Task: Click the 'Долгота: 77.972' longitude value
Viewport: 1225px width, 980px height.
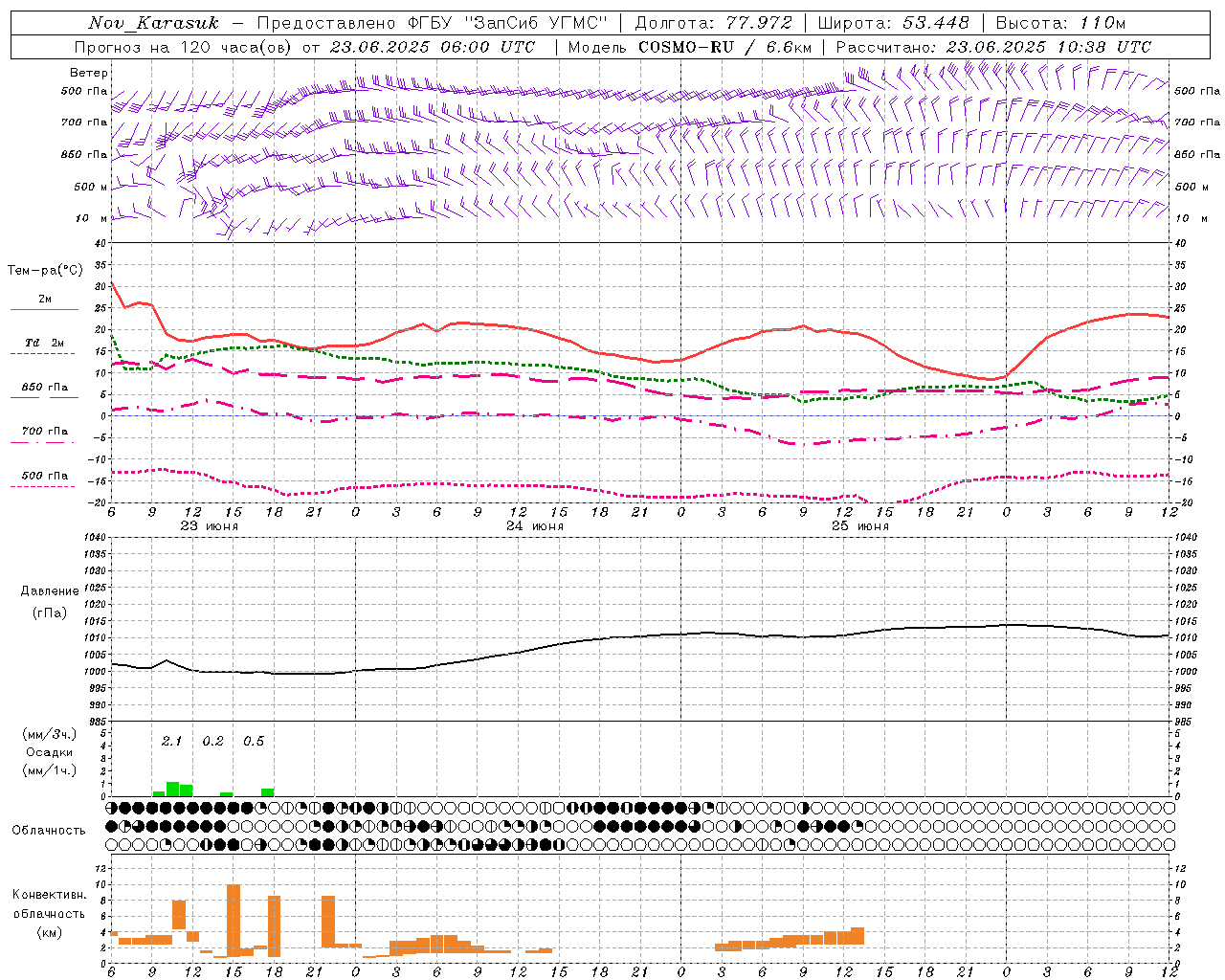Action: [714, 23]
